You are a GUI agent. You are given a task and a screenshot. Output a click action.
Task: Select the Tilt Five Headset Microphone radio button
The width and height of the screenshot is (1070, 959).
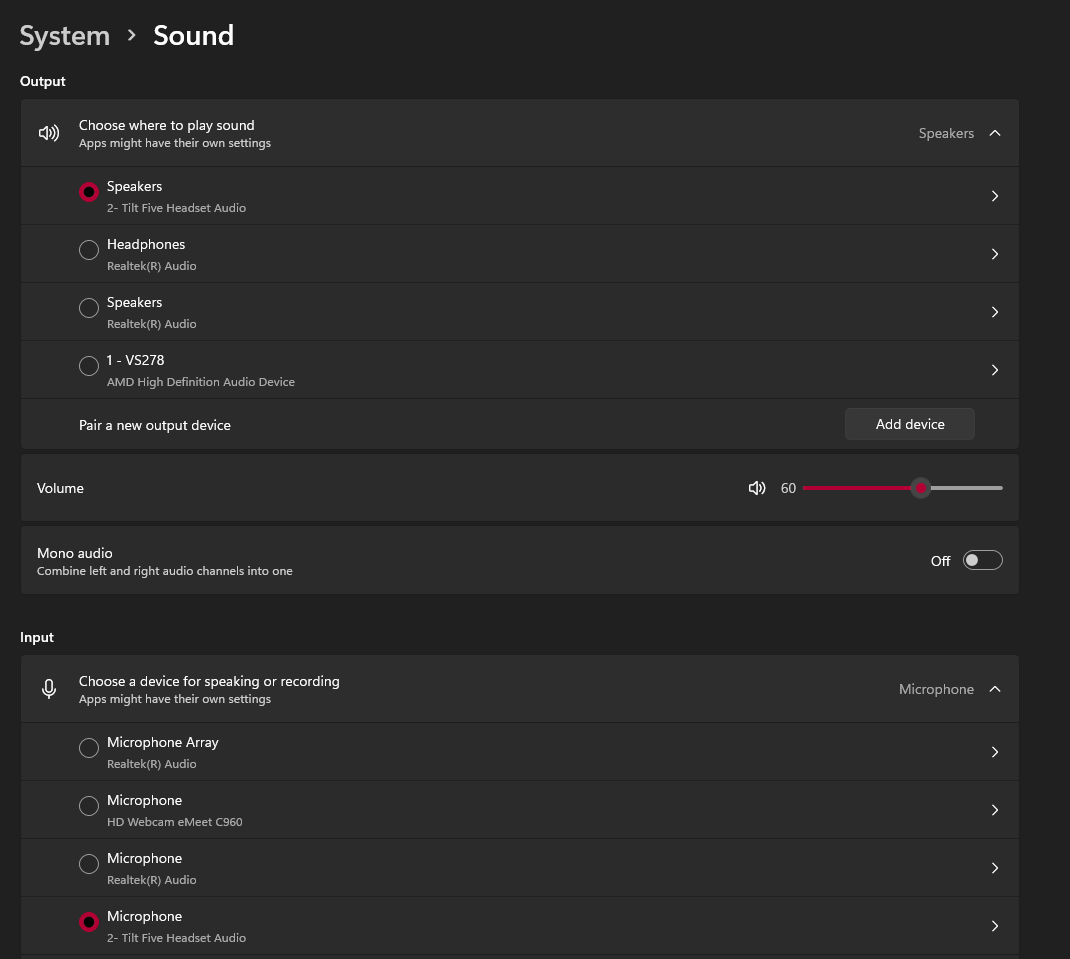click(89, 922)
